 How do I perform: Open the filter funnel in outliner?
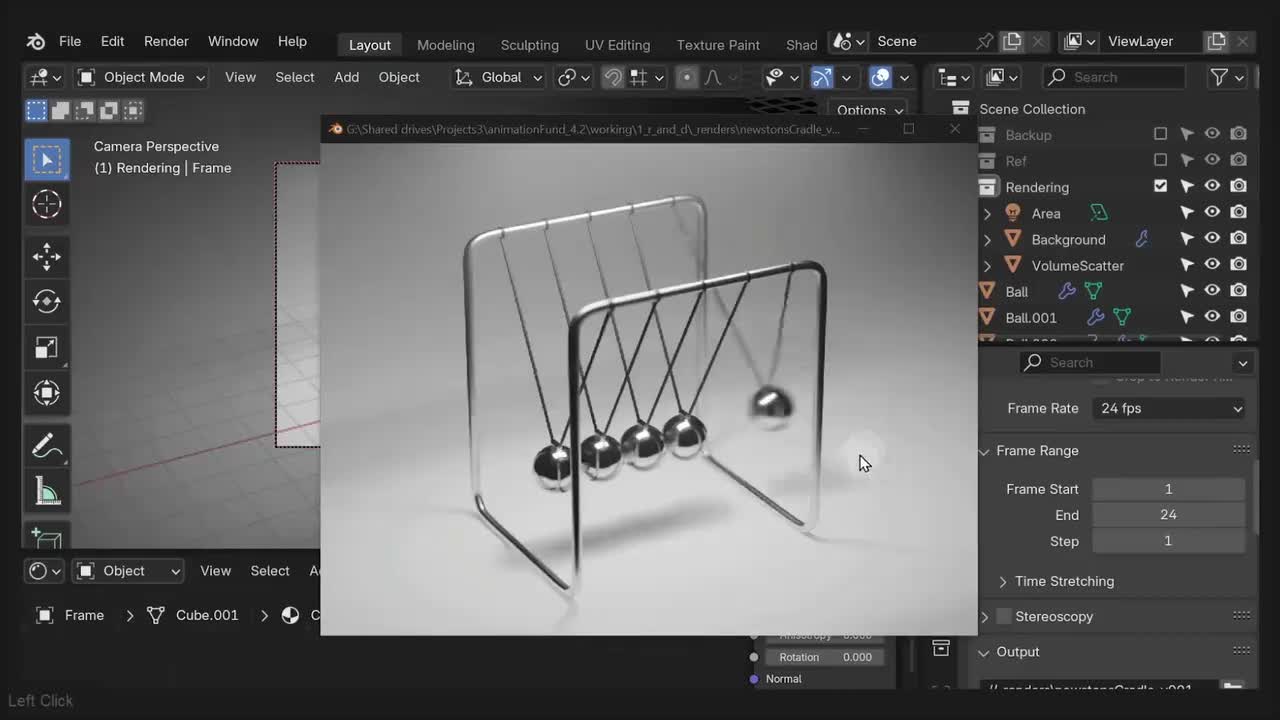point(1219,77)
